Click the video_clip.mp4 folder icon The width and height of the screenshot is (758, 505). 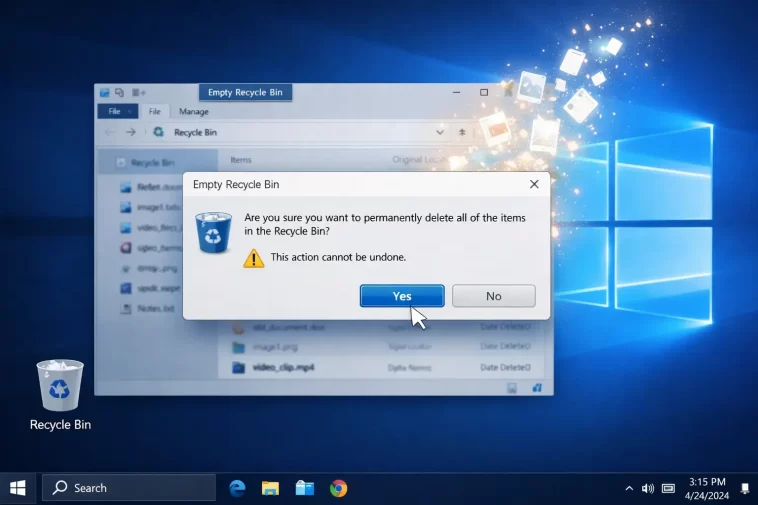click(238, 368)
